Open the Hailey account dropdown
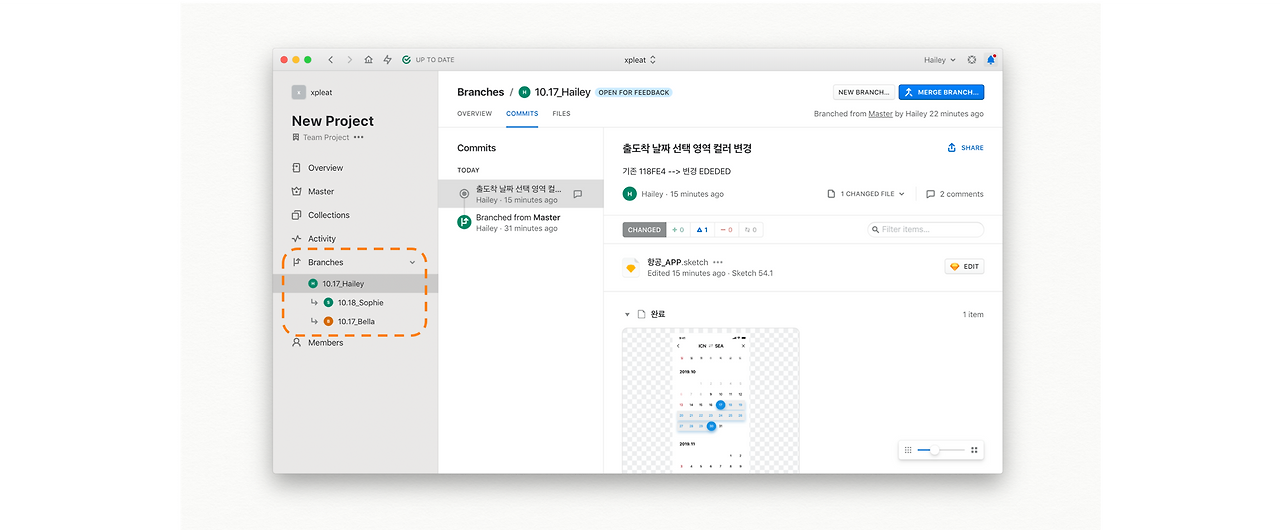The height and width of the screenshot is (530, 1280). [x=939, y=60]
